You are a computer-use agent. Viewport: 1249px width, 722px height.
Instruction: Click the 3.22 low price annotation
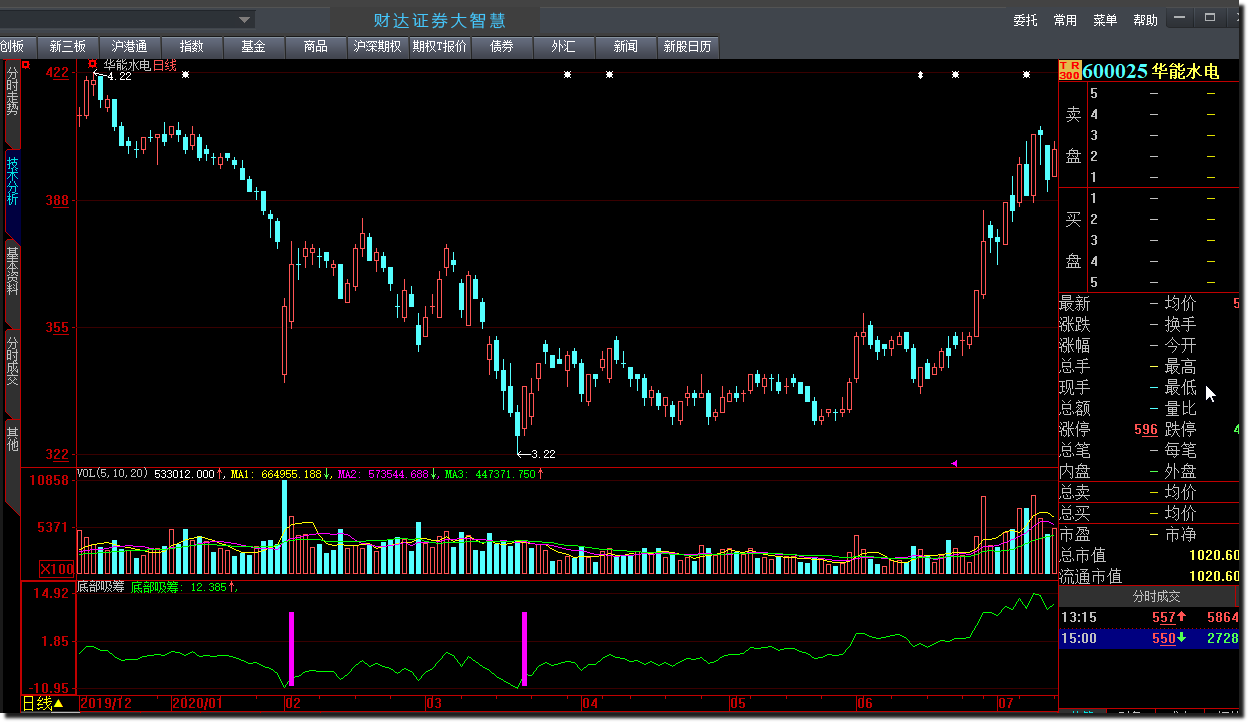543,454
